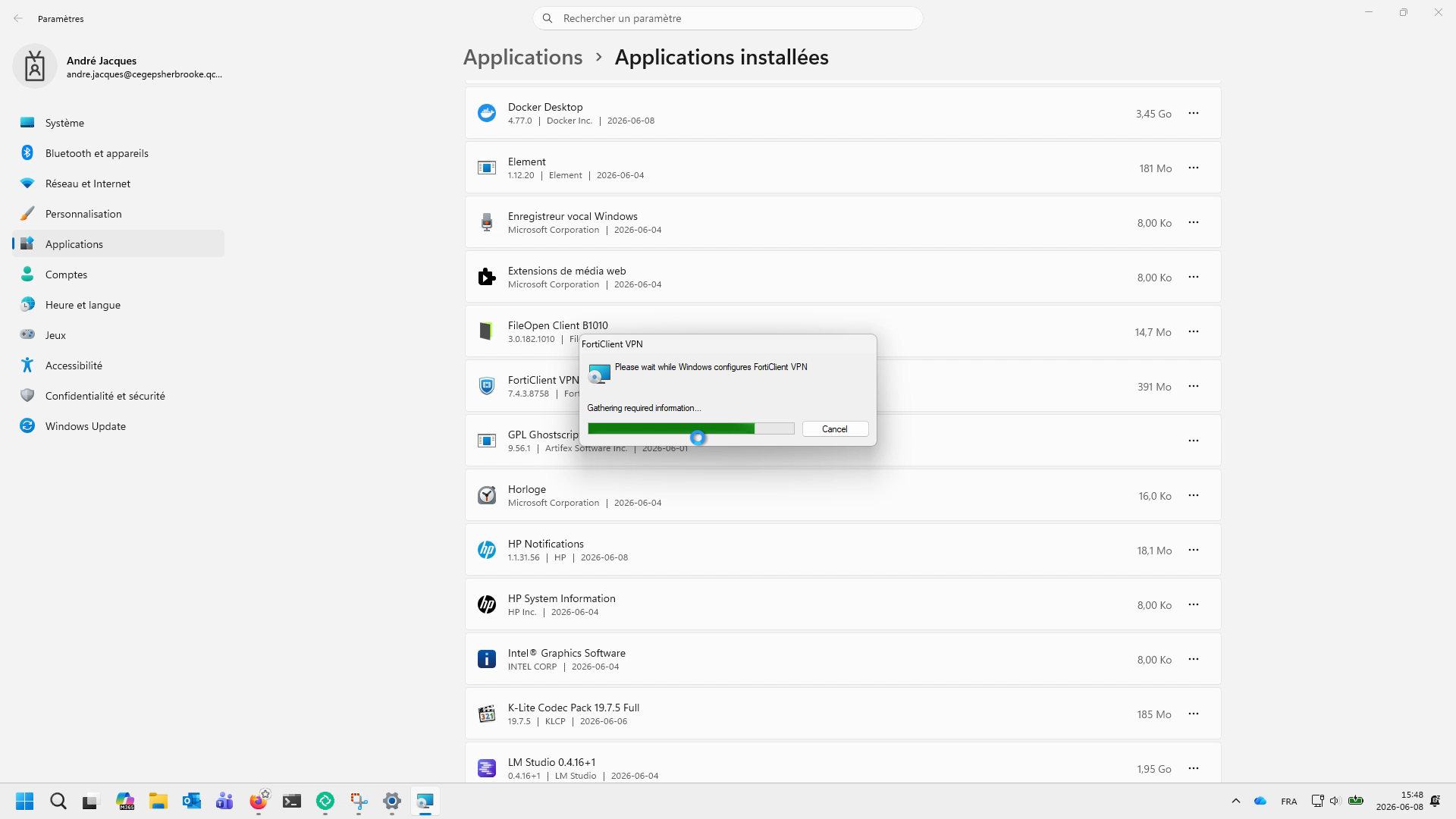Open Outlook from the taskbar
This screenshot has width=1456, height=819.
pyautogui.click(x=192, y=802)
